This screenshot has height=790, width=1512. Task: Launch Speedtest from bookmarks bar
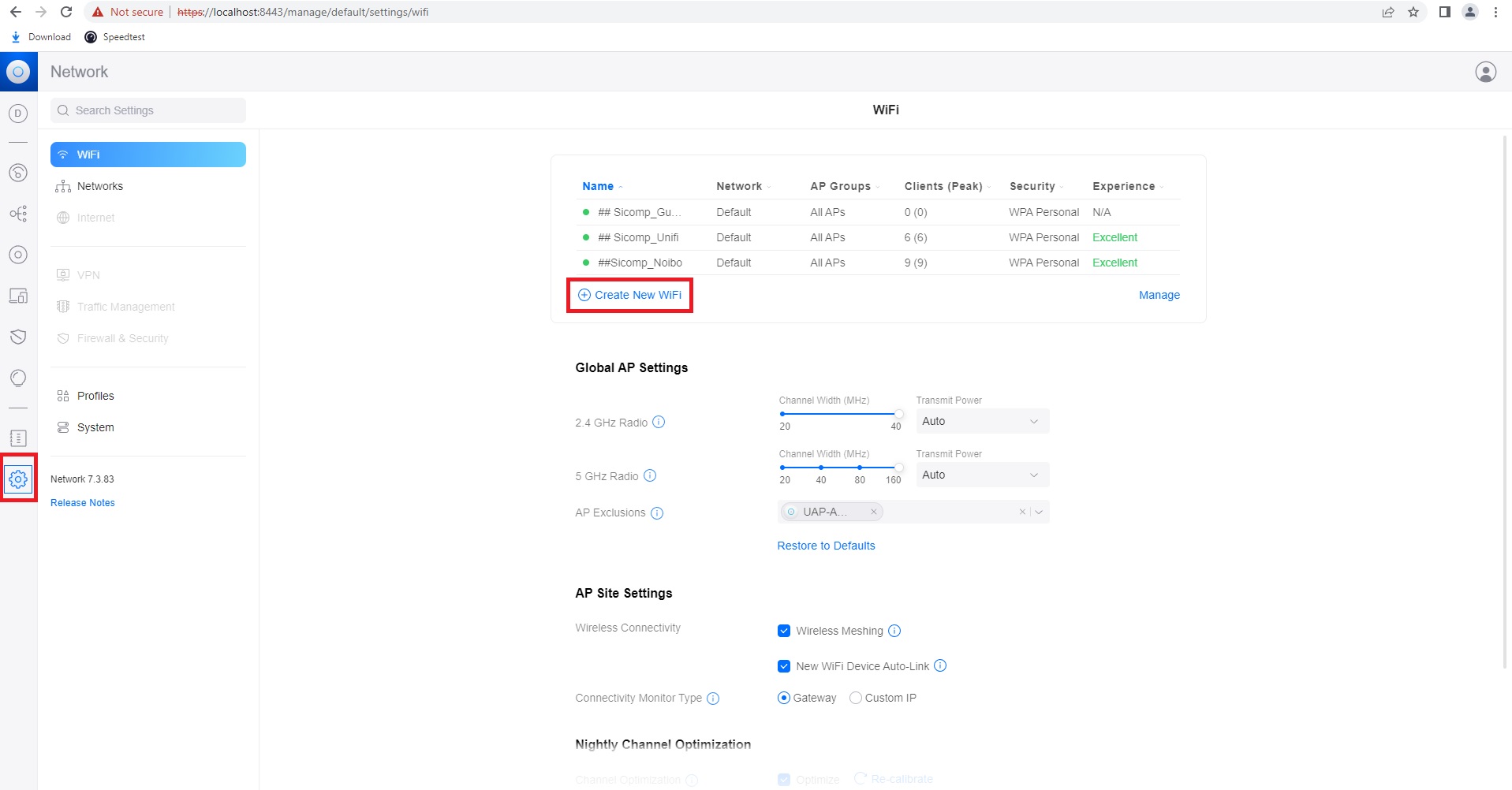(x=114, y=37)
